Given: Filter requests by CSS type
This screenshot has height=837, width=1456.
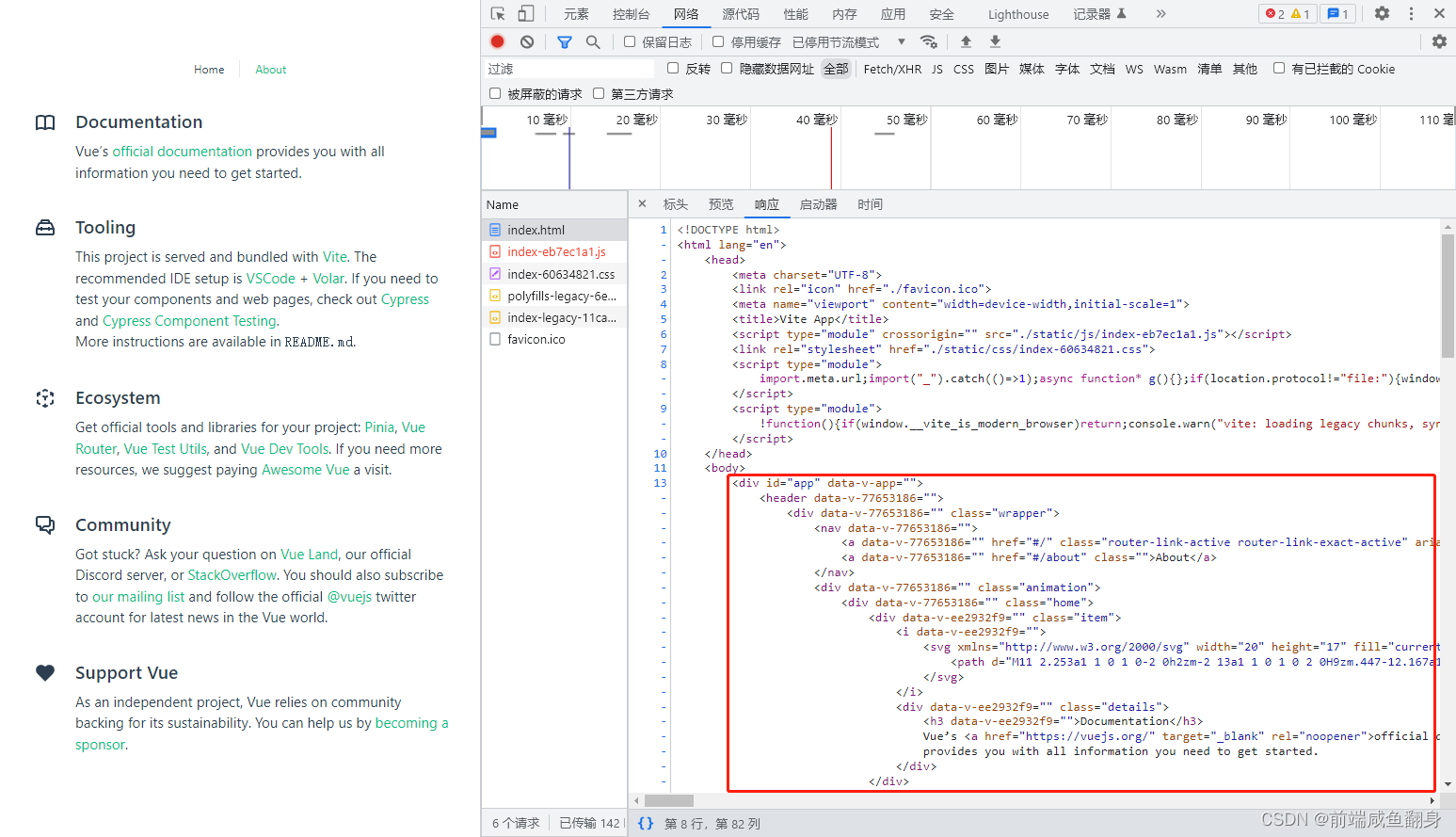Looking at the screenshot, I should click(964, 69).
